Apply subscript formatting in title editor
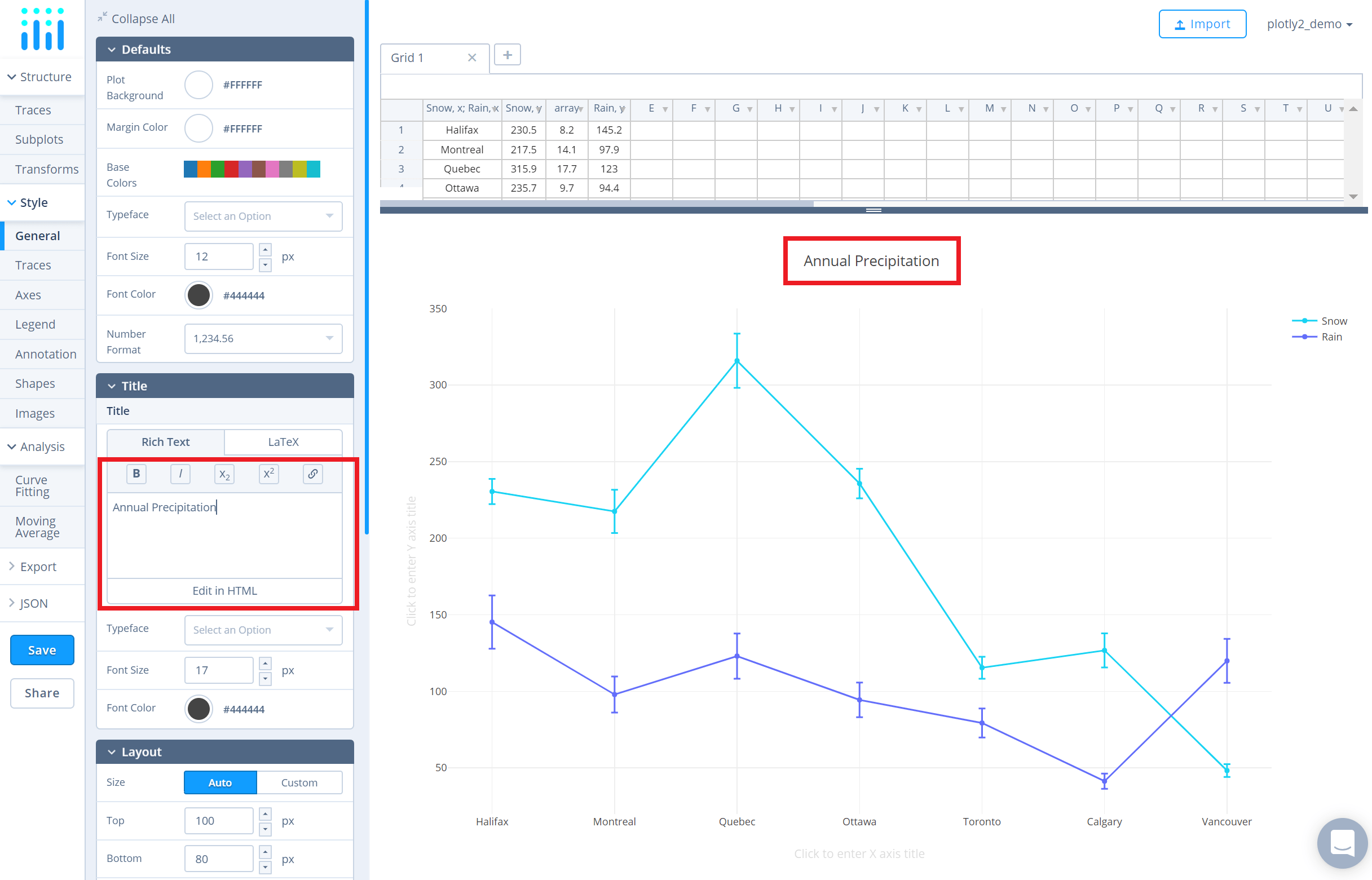 224,474
